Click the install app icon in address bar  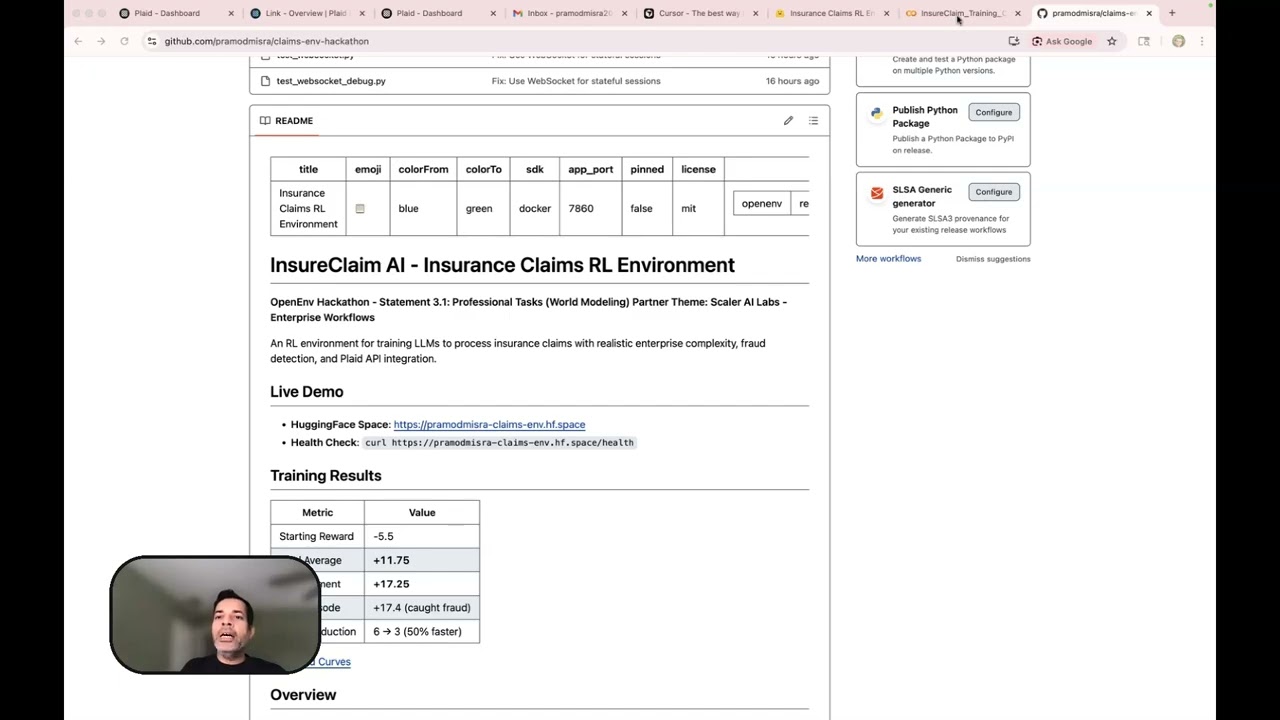pyautogui.click(x=1014, y=41)
